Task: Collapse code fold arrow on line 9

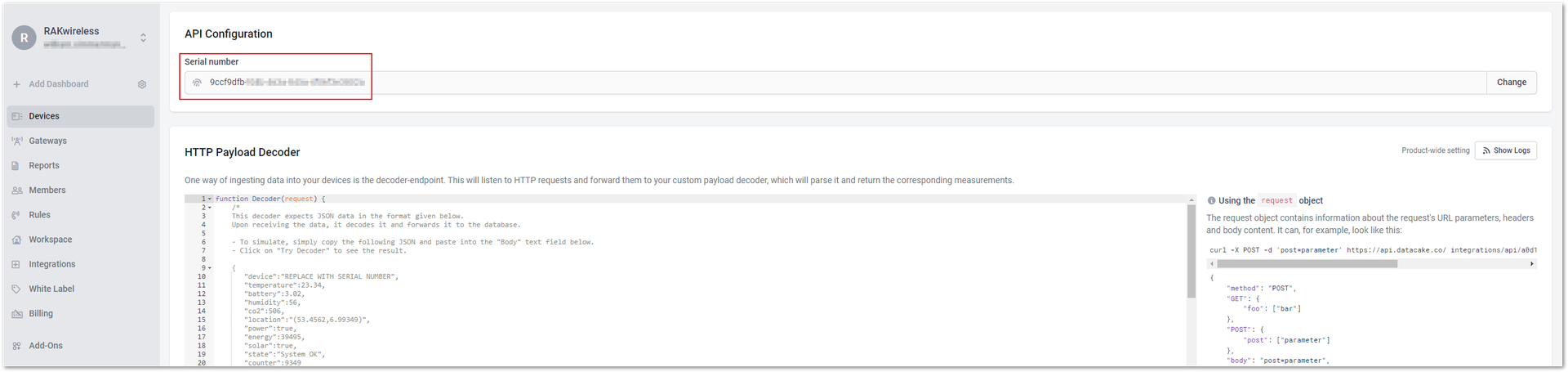Action: 210,268
